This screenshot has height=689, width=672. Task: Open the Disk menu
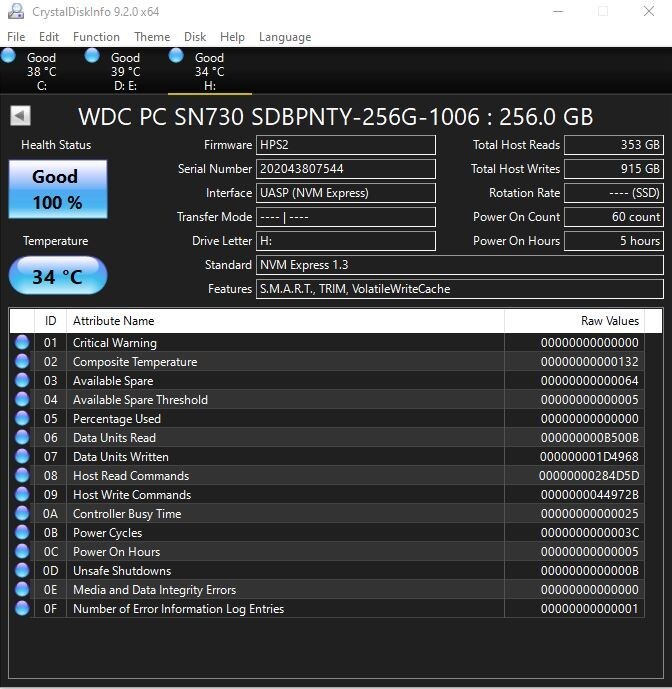[195, 37]
